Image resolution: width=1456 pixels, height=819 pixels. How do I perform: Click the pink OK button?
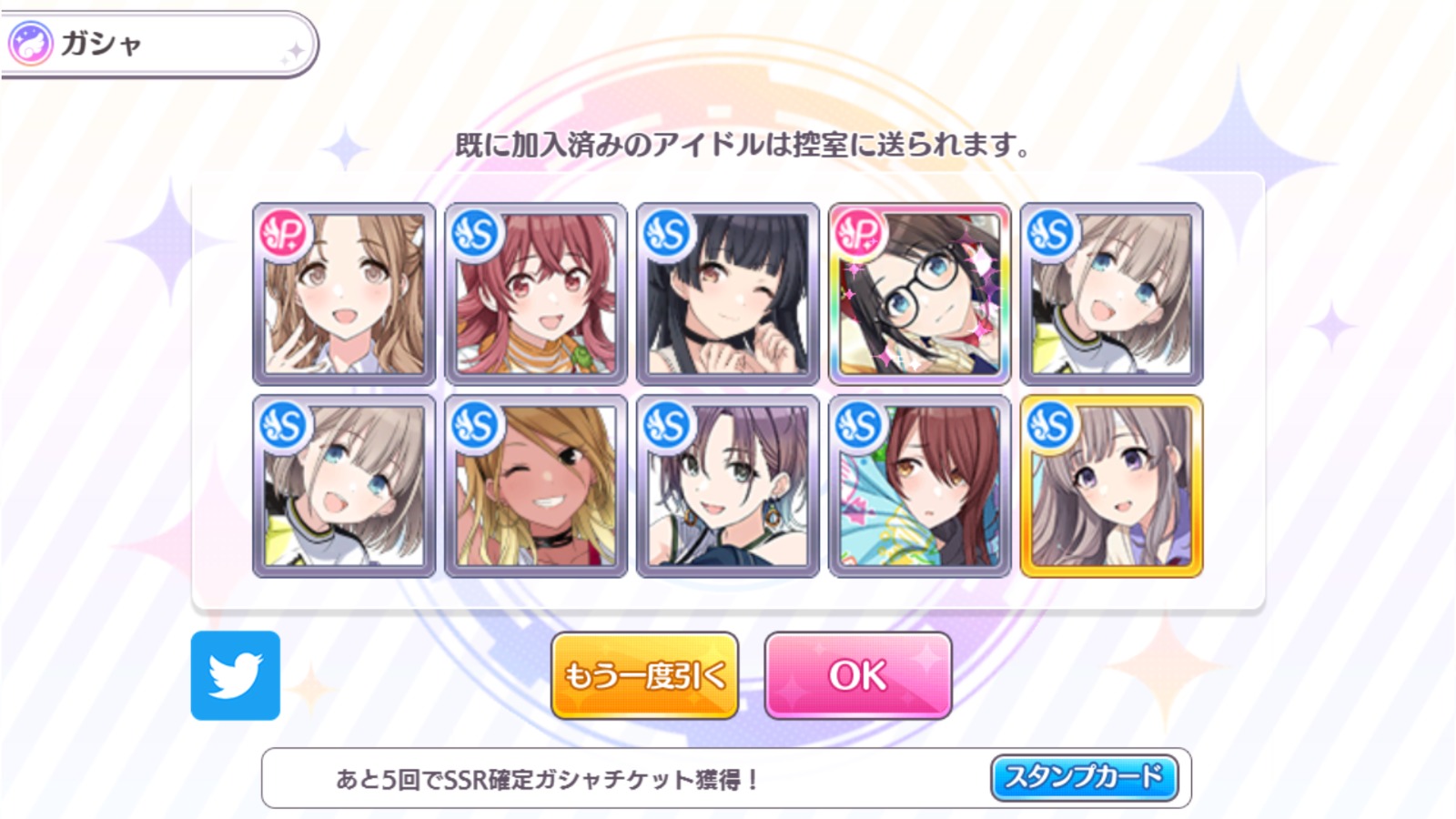(858, 676)
